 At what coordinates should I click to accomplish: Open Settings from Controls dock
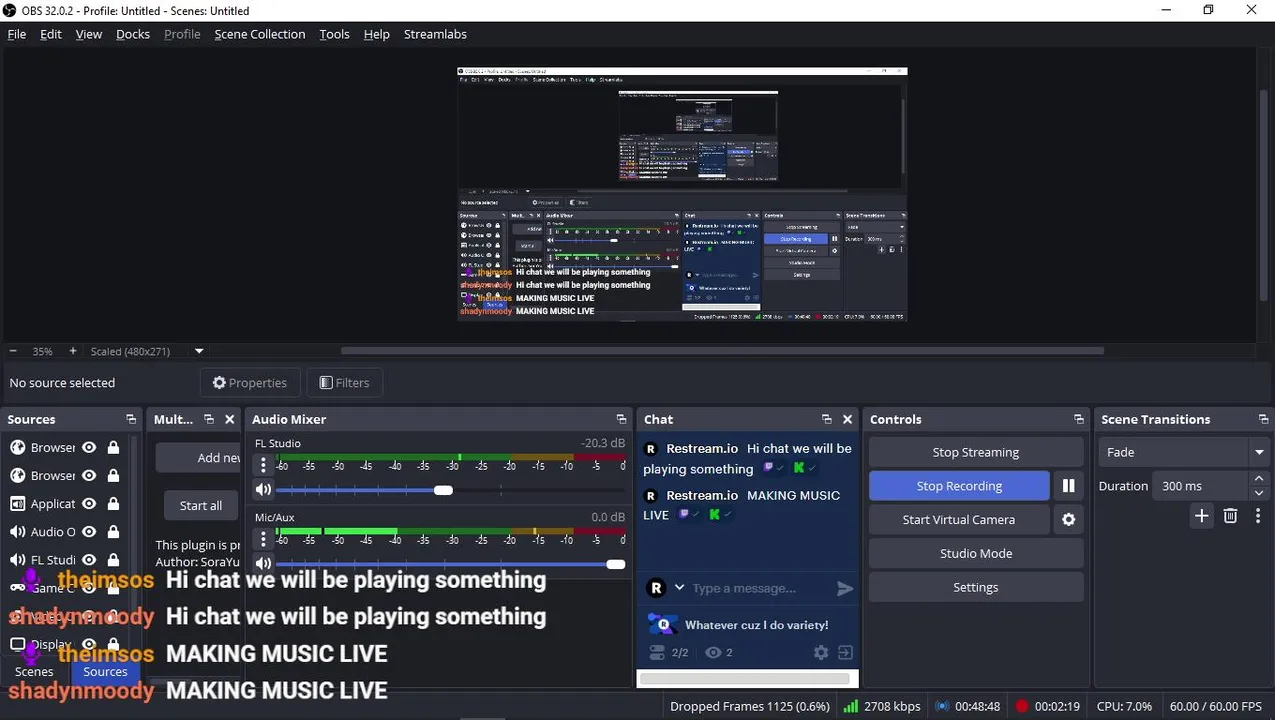[976, 588]
